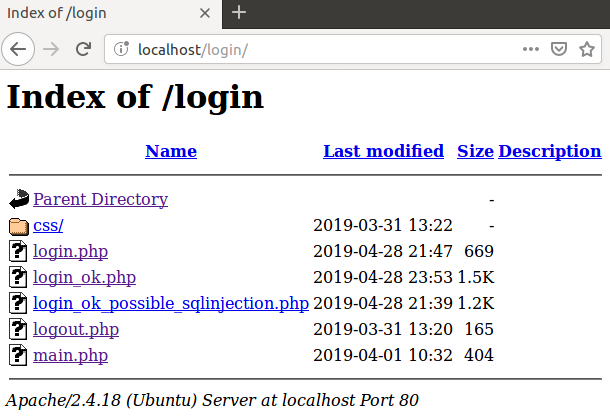
Task: Click the date 2019-04-01 10:32
Action: point(383,356)
